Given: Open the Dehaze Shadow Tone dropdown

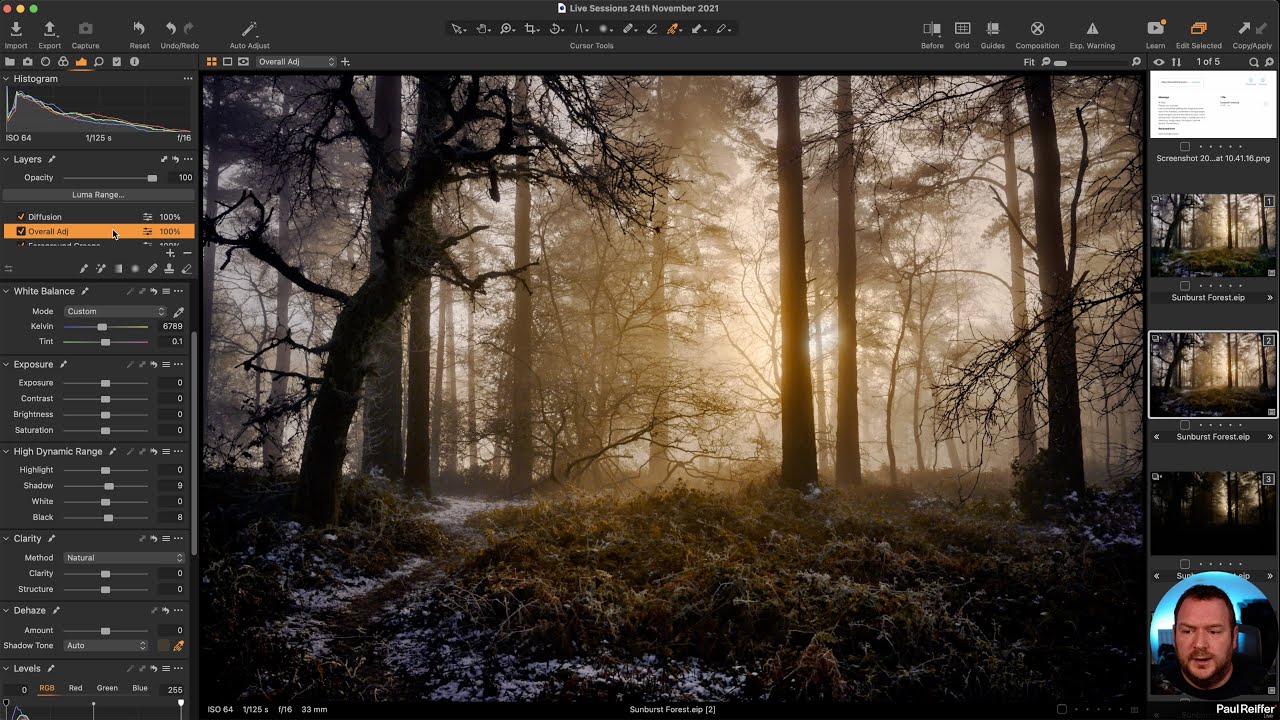Looking at the screenshot, I should tap(106, 646).
